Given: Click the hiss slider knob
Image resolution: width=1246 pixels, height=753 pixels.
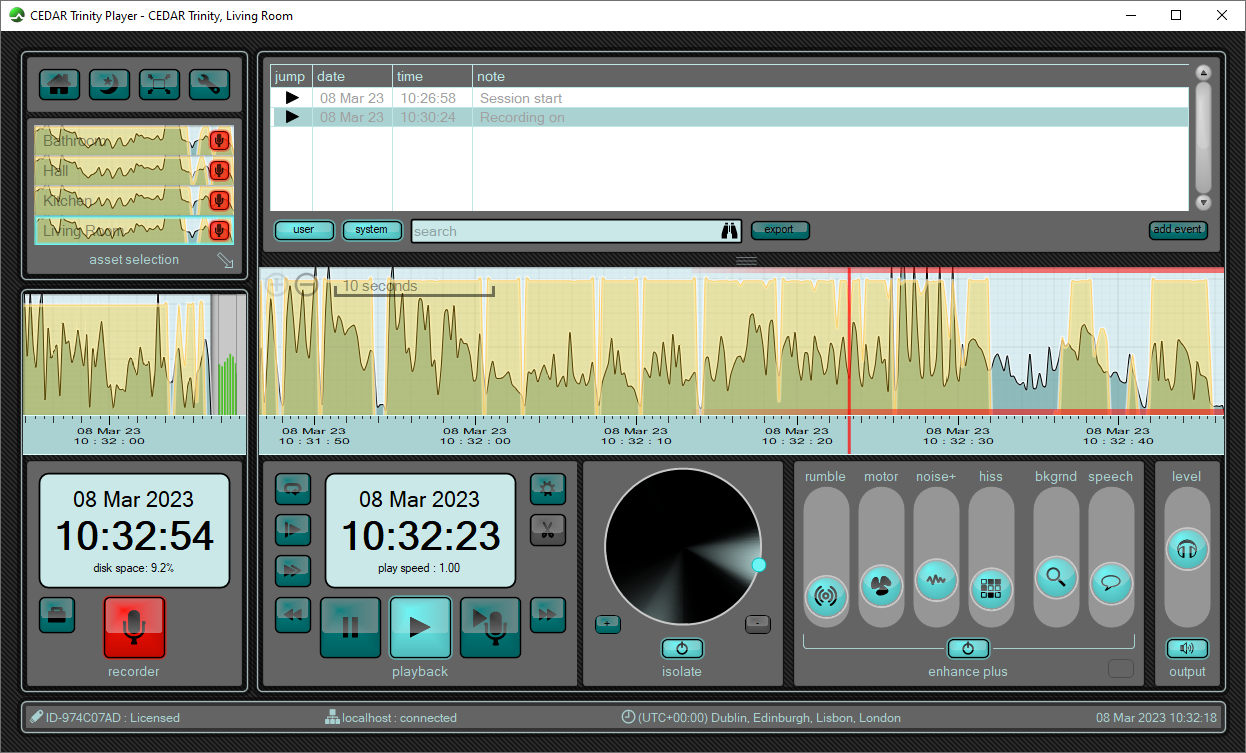Looking at the screenshot, I should pos(991,588).
